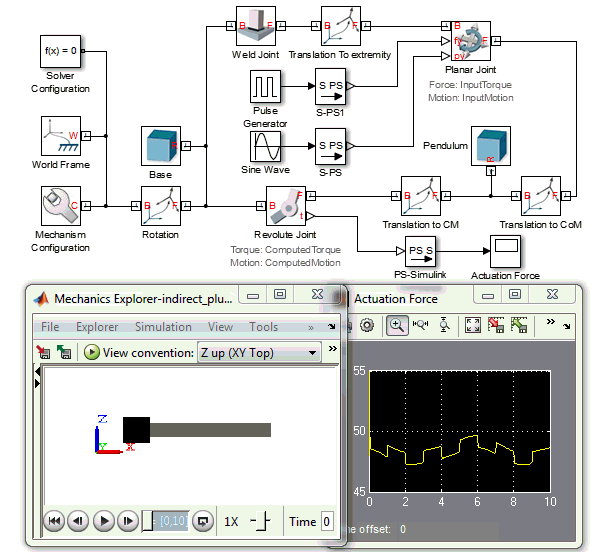Rewind animation to the start

[54, 521]
